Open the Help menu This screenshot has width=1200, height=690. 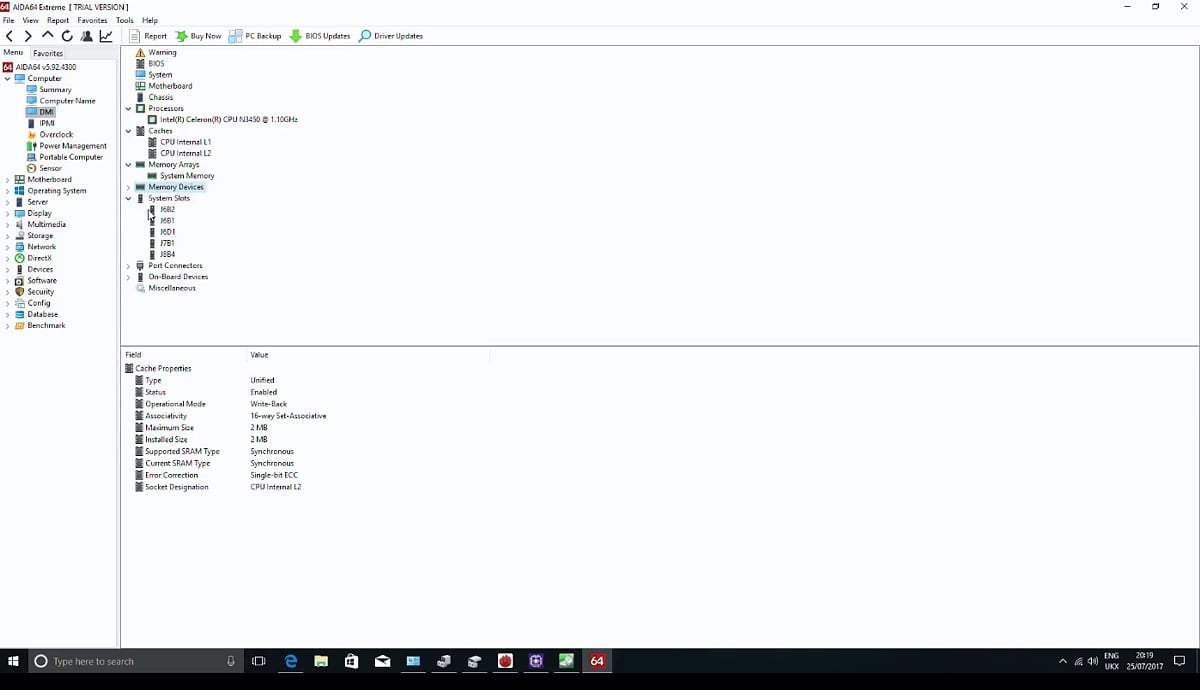pyautogui.click(x=150, y=20)
